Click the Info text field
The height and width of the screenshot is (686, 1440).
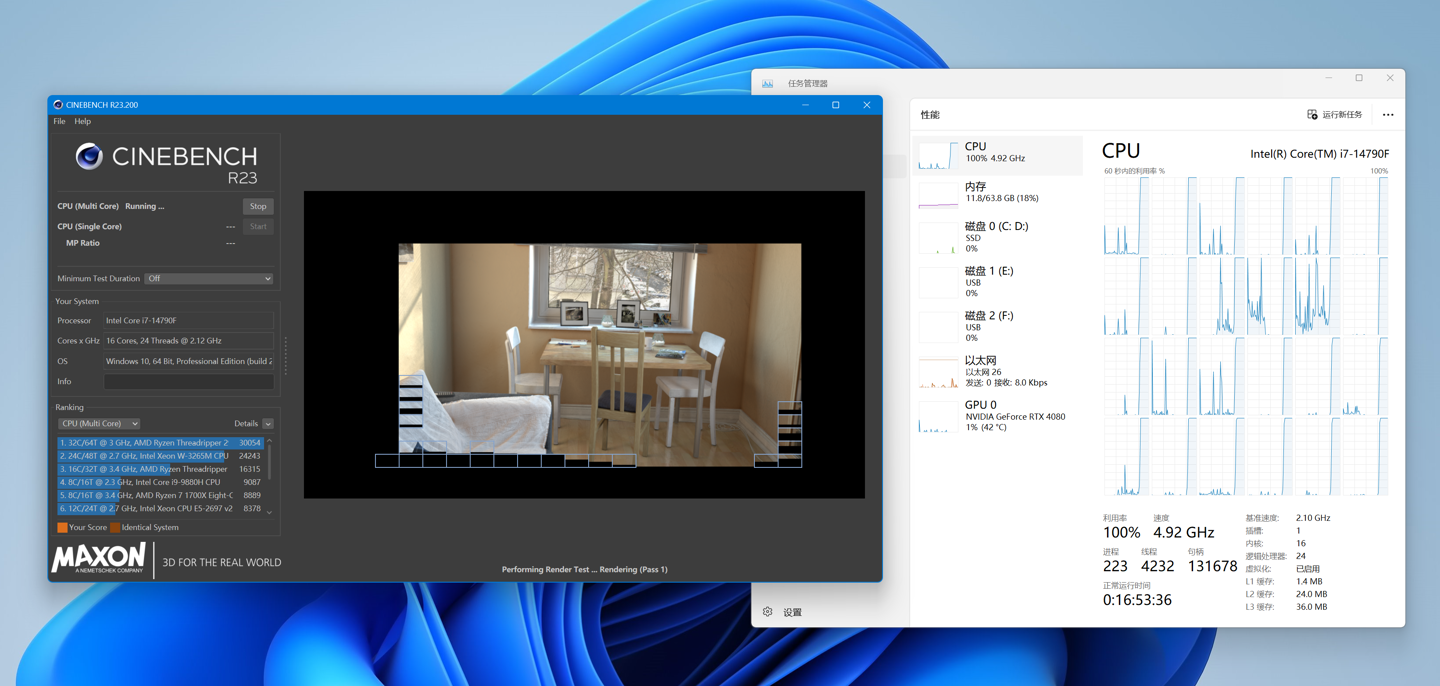tap(188, 382)
